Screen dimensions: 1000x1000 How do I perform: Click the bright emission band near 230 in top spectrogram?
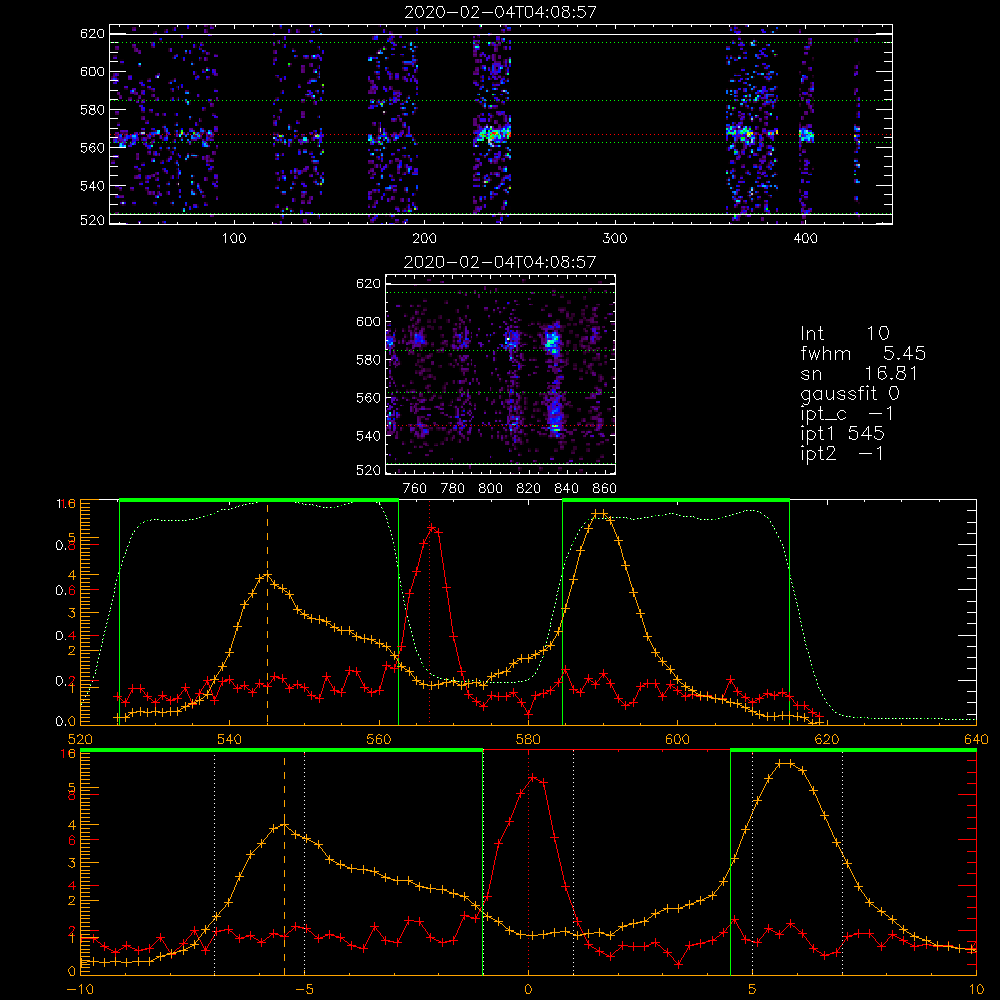click(x=492, y=135)
